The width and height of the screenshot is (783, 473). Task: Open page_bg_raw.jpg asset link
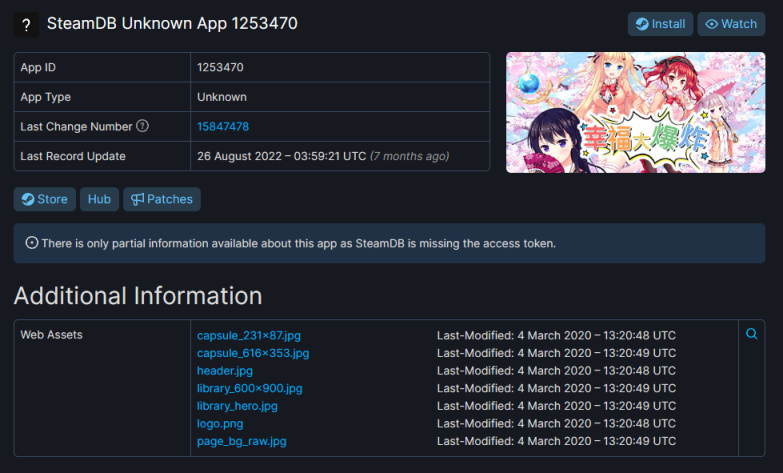pos(242,441)
